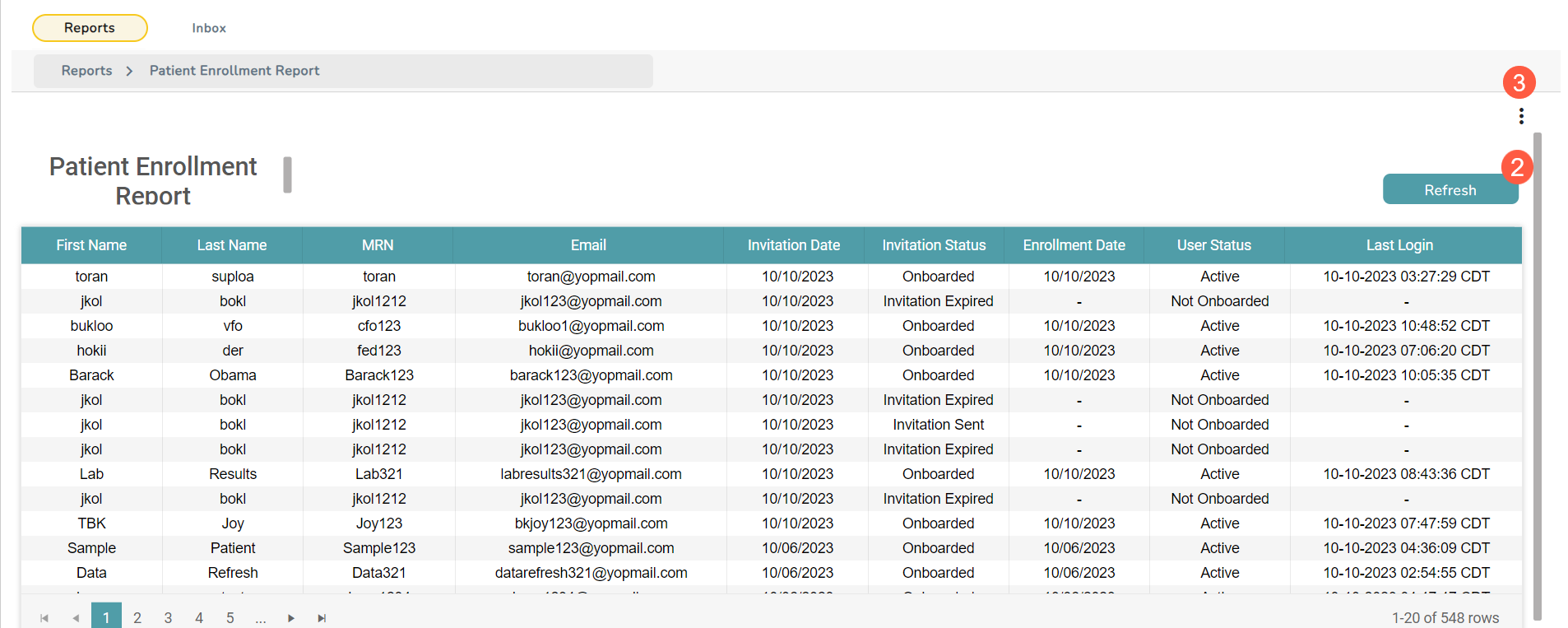Sort by Last Login column header

1399,245
